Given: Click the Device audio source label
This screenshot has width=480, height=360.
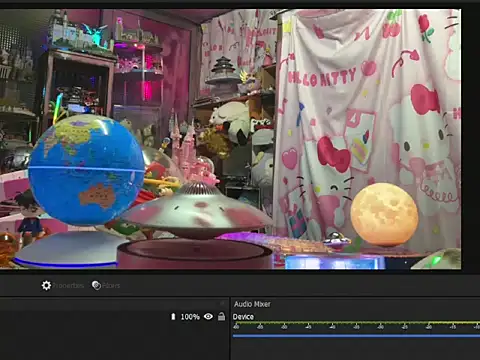Looking at the screenshot, I should click(x=243, y=317).
